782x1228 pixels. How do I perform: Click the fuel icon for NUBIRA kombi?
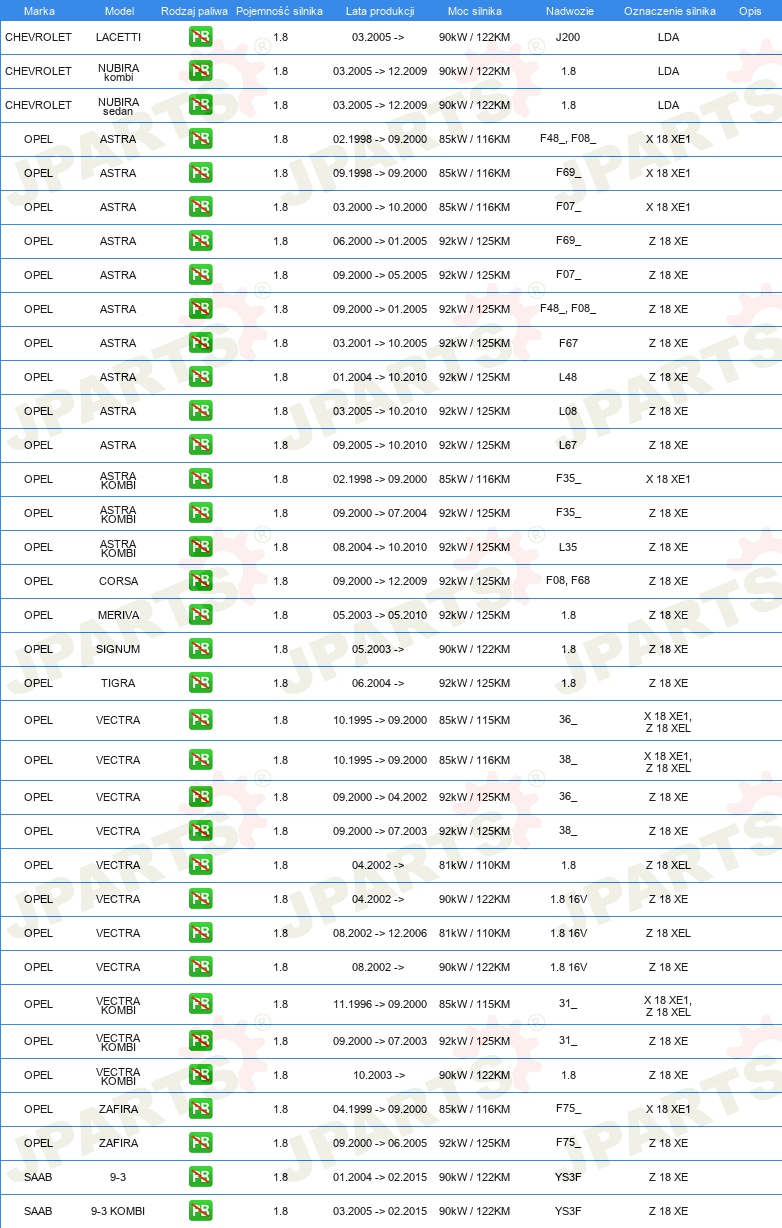coord(200,71)
